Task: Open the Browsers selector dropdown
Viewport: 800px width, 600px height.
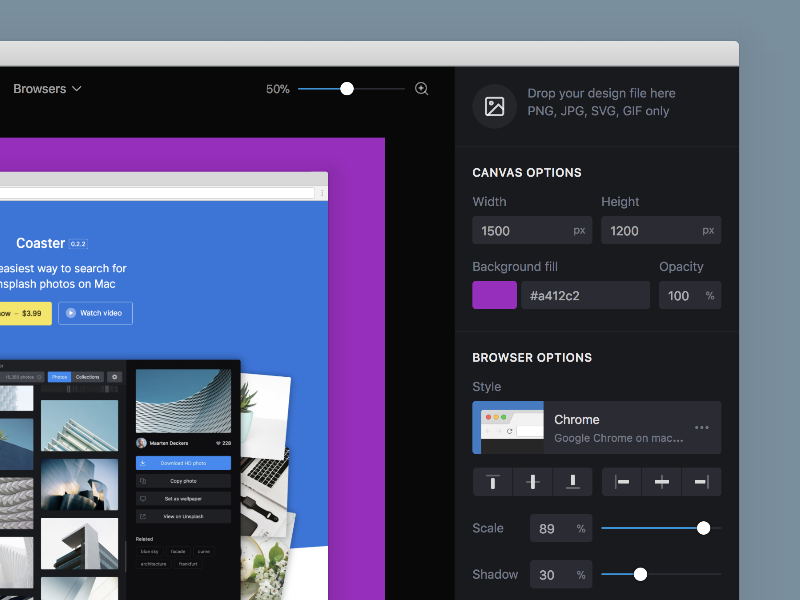Action: pos(46,88)
